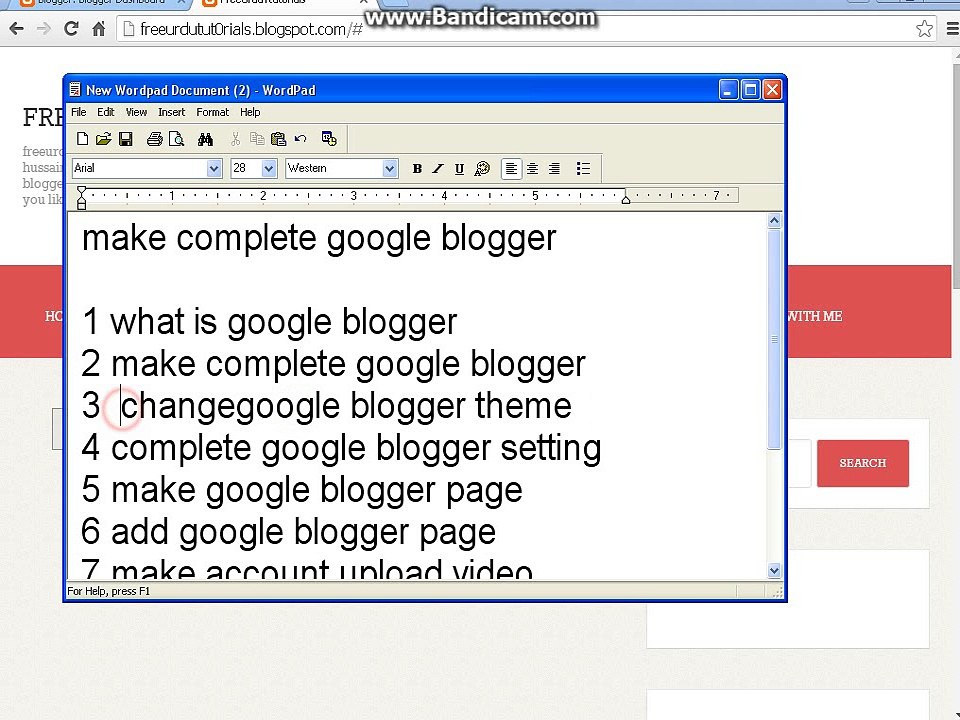Click the browser Back arrow
960x720 pixels.
[x=17, y=28]
